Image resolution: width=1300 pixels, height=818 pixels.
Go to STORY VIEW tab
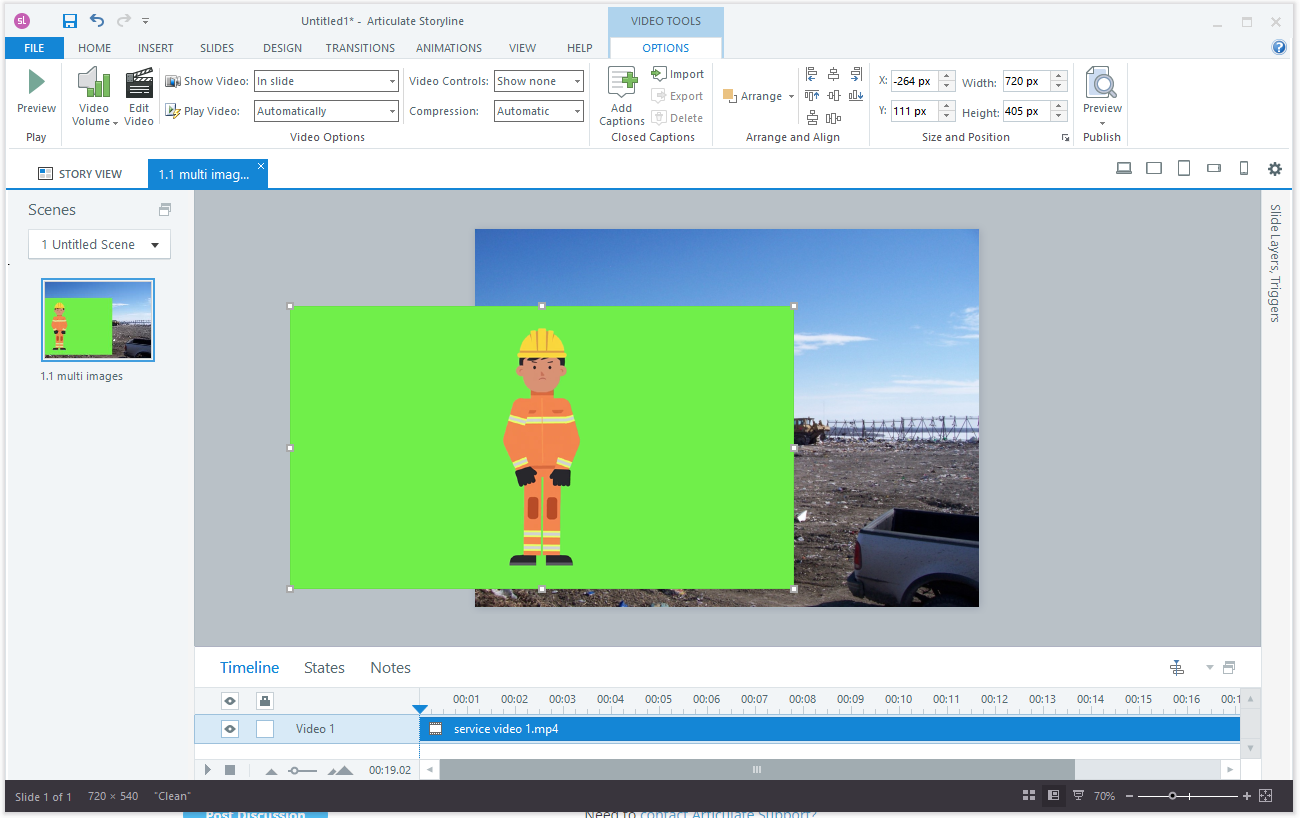click(x=80, y=174)
